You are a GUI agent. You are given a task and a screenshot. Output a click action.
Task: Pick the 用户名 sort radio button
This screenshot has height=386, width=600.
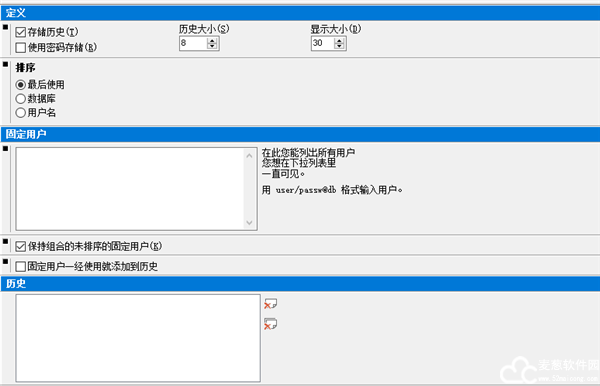pos(21,113)
